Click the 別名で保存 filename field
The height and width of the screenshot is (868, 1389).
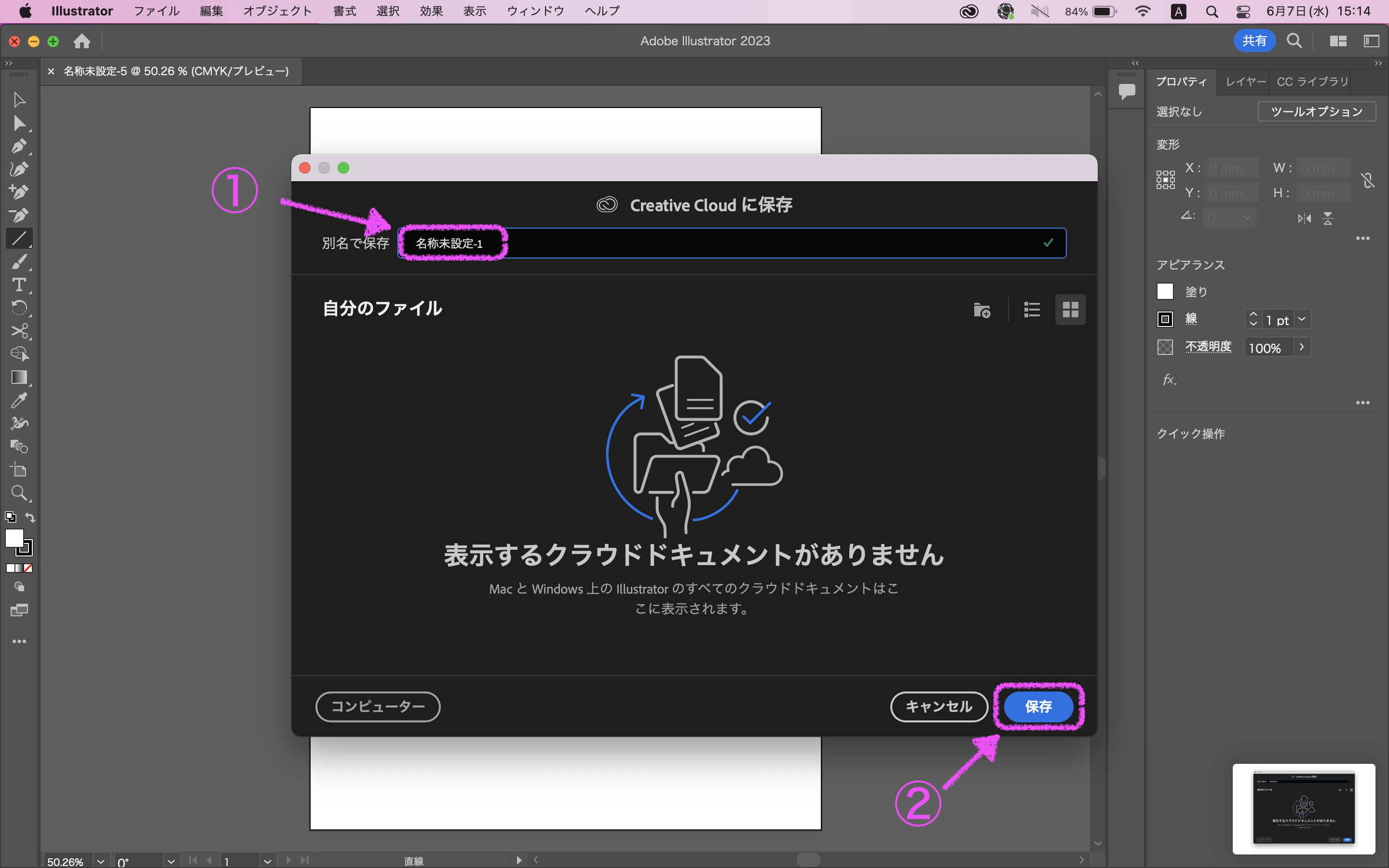(731, 244)
